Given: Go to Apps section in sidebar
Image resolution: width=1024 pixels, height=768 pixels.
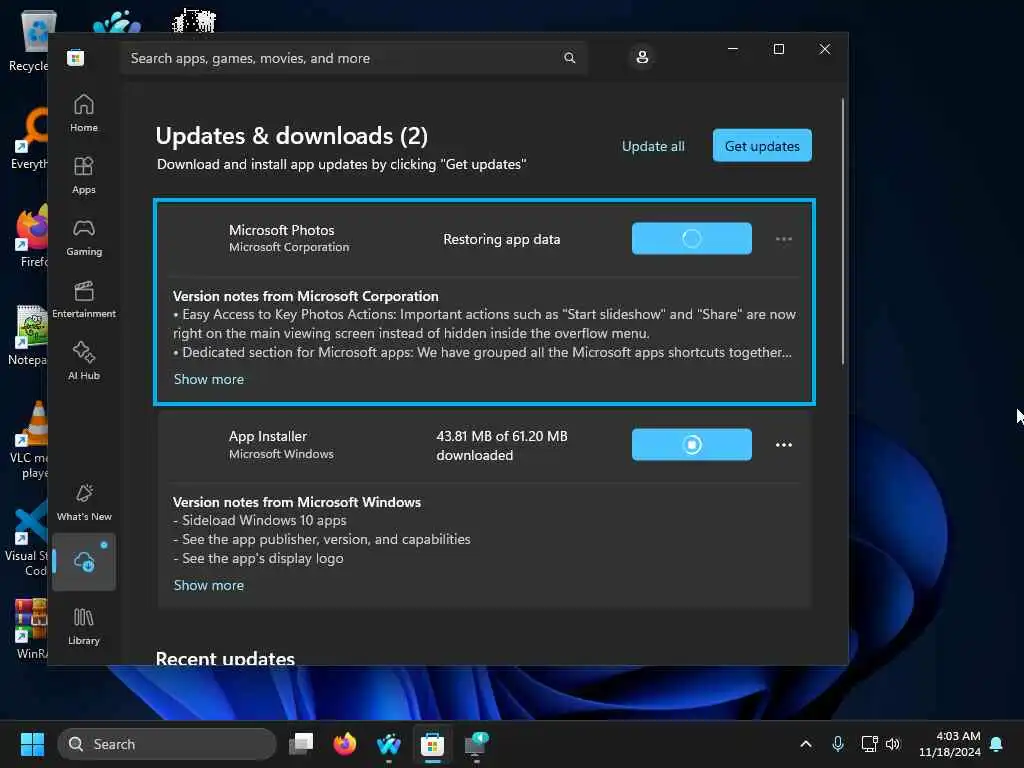Looking at the screenshot, I should [84, 175].
